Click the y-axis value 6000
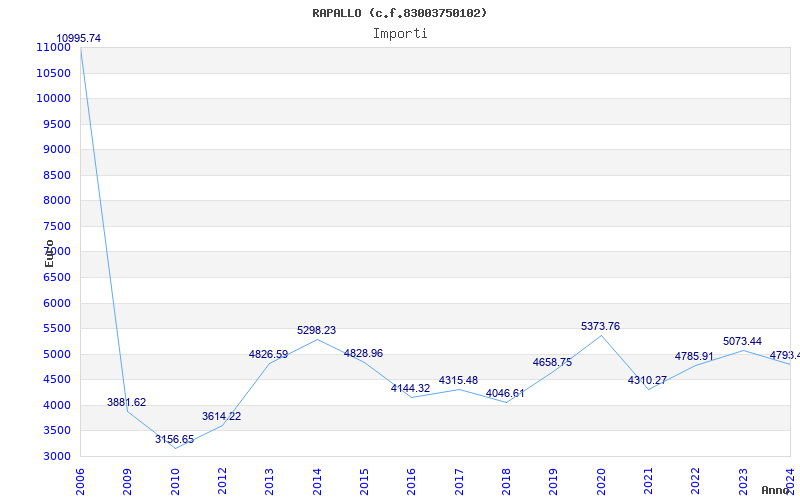 (x=57, y=303)
